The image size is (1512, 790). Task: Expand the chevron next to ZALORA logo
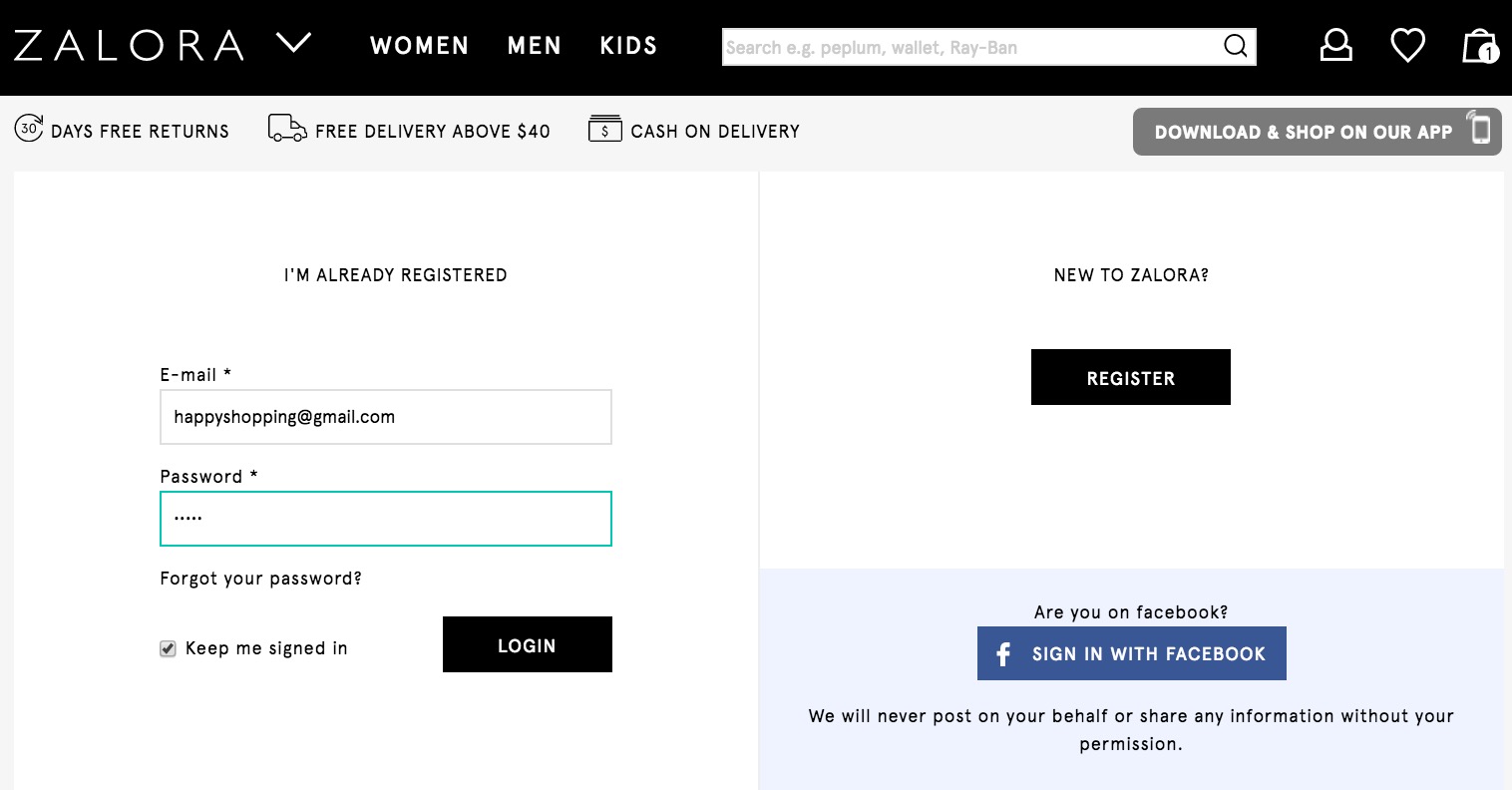click(293, 43)
